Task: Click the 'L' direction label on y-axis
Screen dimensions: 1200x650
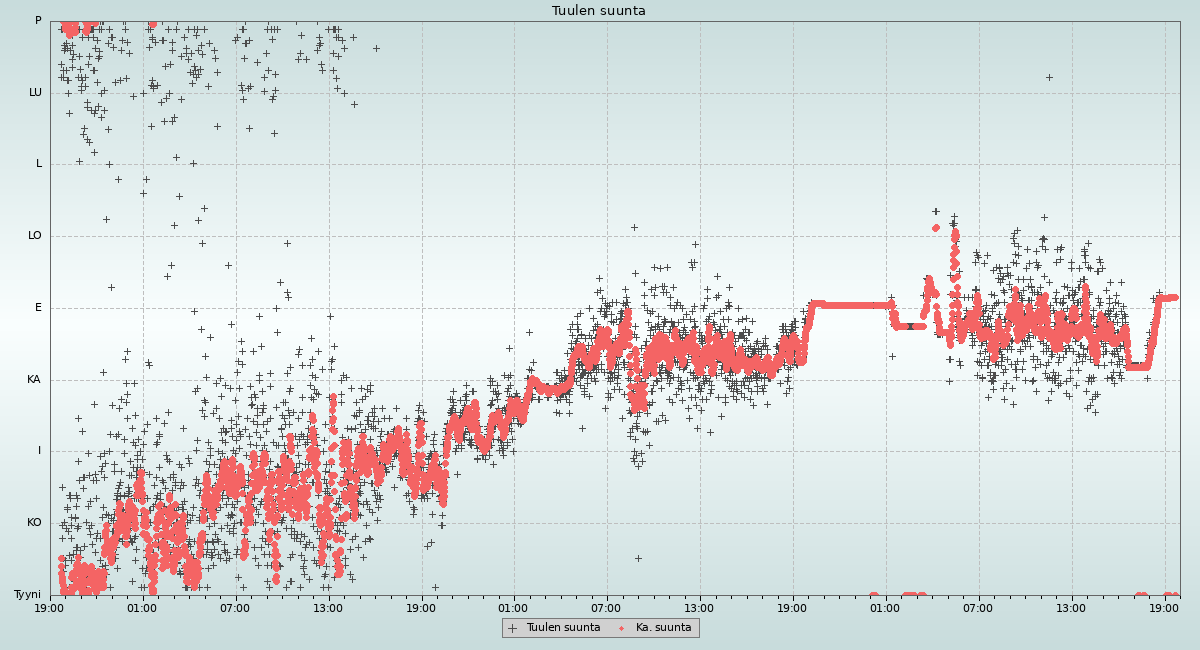Action: click(39, 164)
